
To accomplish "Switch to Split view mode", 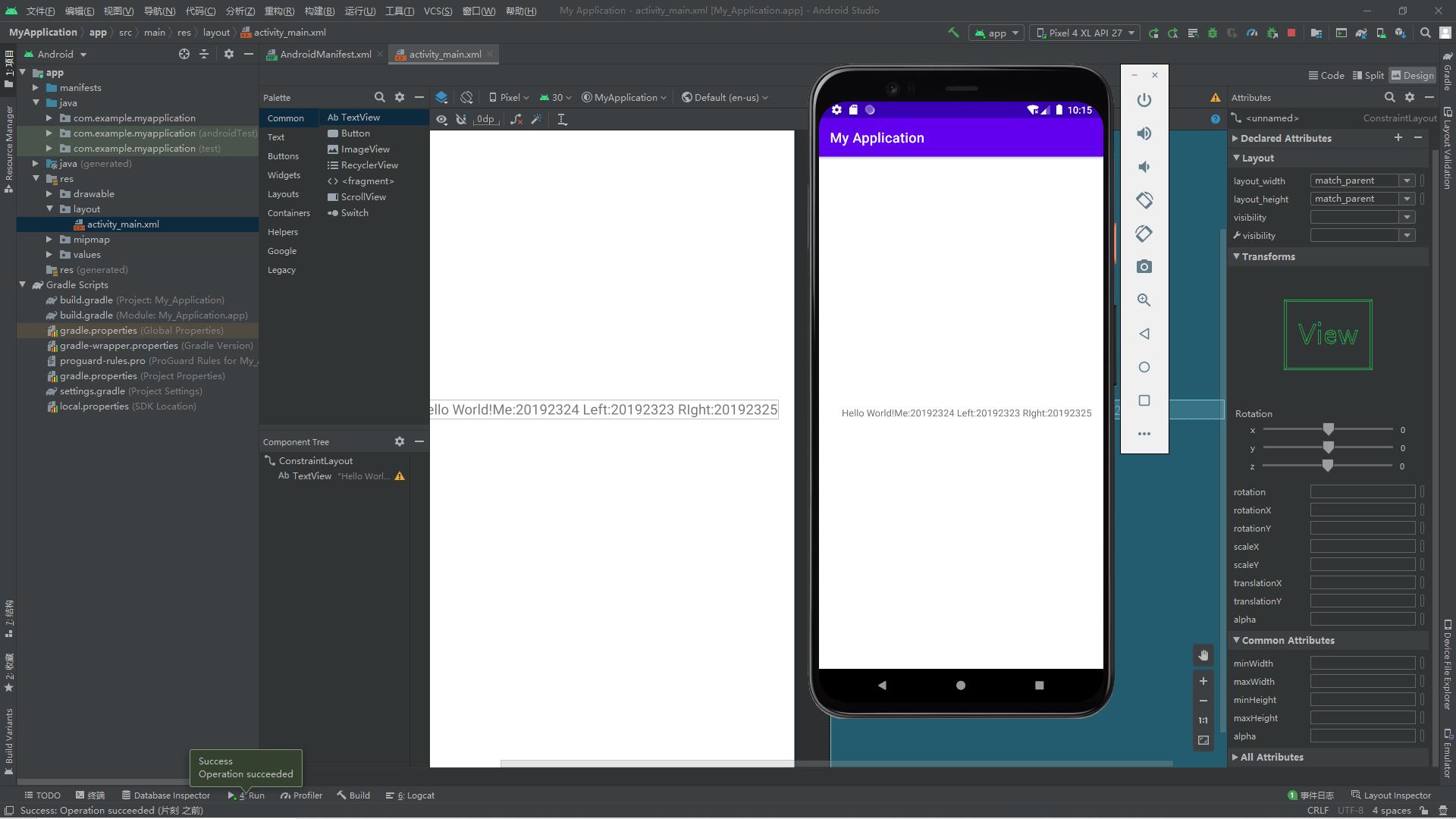I will (1368, 75).
